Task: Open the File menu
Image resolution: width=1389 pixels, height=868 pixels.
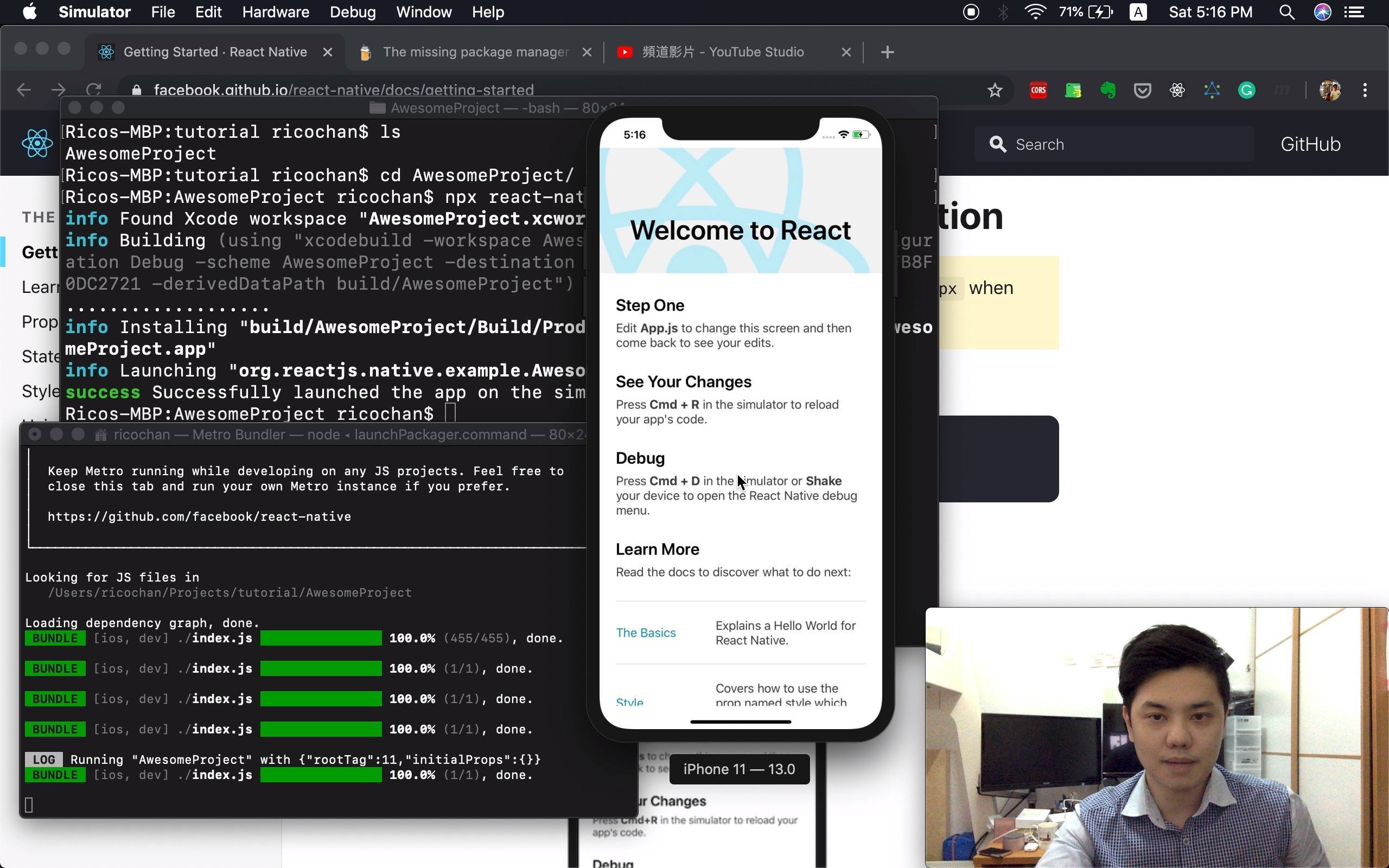Action: pos(163,12)
